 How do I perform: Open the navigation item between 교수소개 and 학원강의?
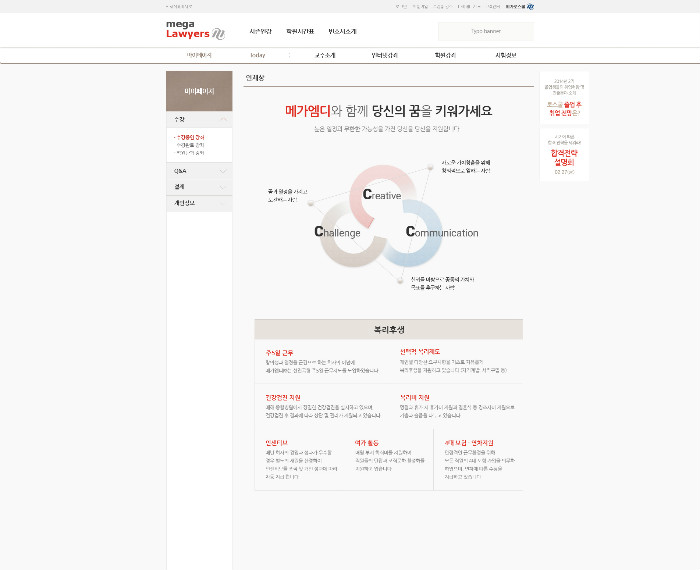(384, 55)
